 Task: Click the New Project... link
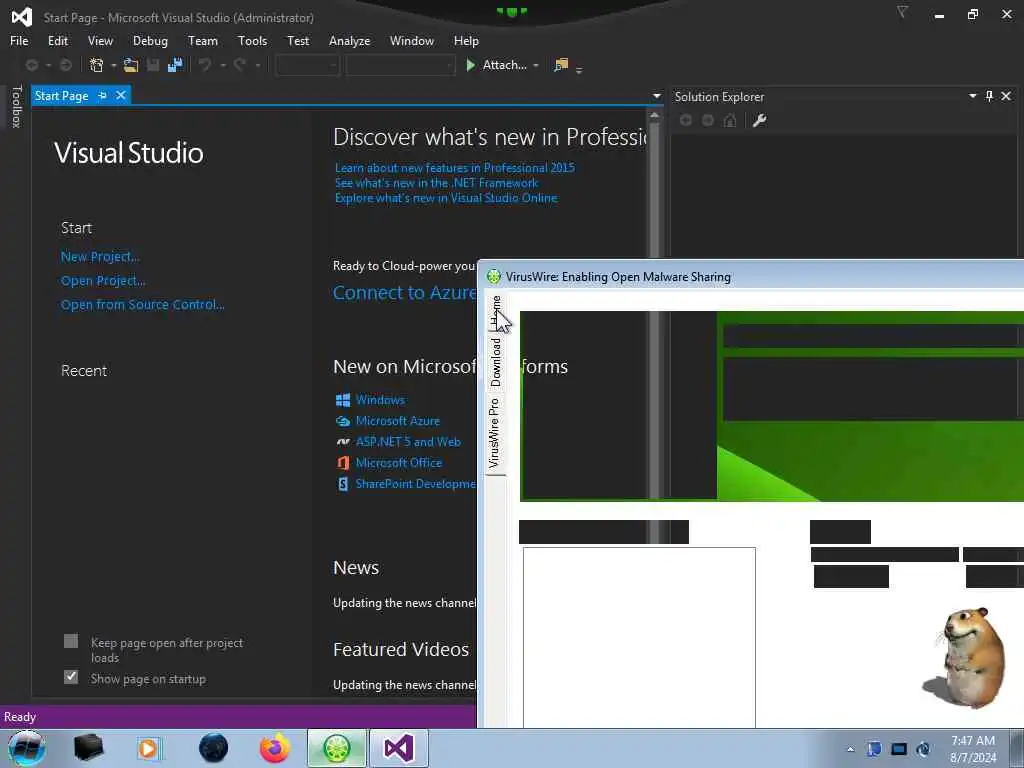coord(100,257)
